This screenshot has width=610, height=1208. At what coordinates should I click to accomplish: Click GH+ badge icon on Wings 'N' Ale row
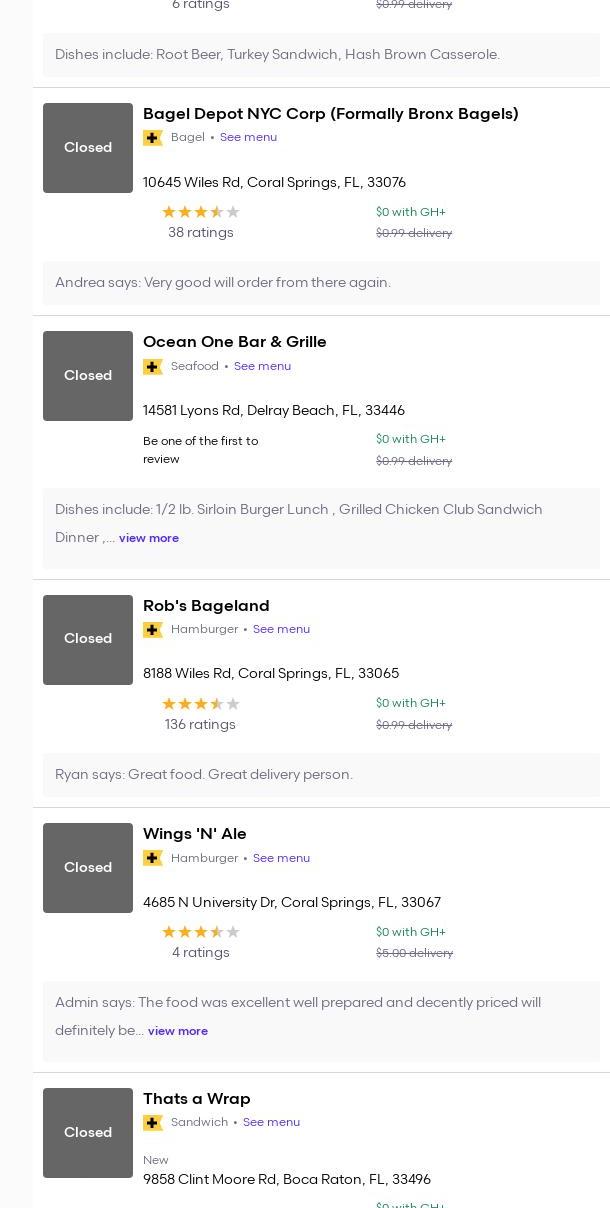coord(153,858)
